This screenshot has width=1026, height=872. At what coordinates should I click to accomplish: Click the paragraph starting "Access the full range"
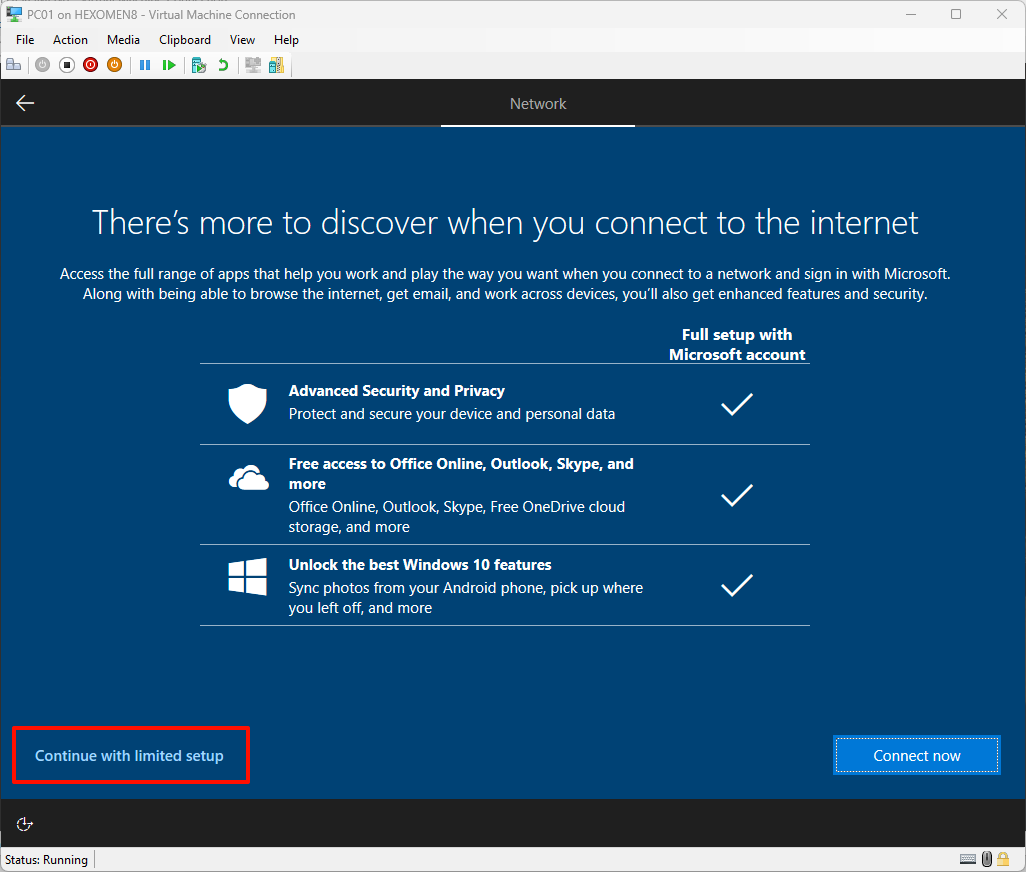[x=505, y=284]
